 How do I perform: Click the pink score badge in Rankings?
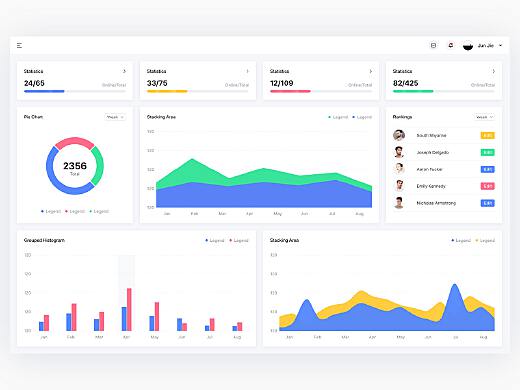click(488, 186)
